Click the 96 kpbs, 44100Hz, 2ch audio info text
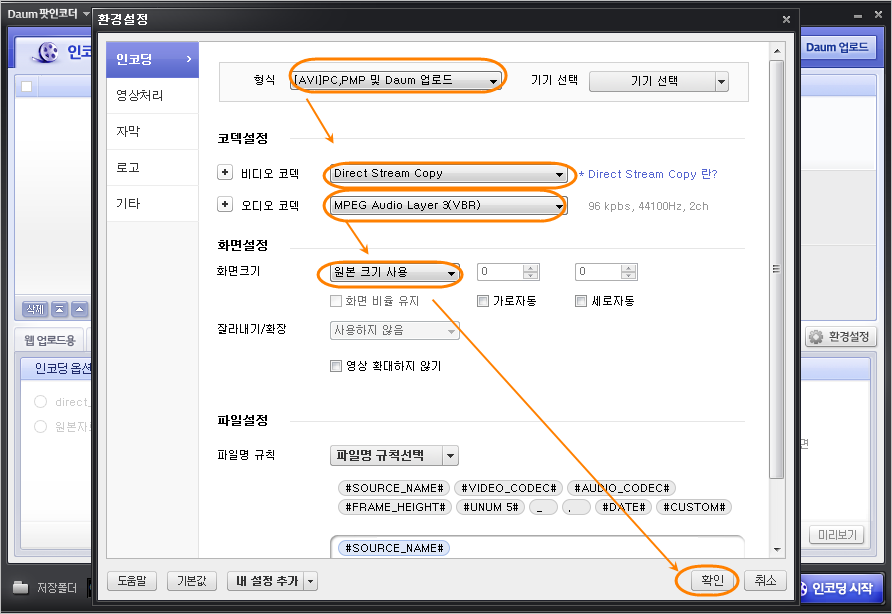The height and width of the screenshot is (614, 892). (649, 206)
